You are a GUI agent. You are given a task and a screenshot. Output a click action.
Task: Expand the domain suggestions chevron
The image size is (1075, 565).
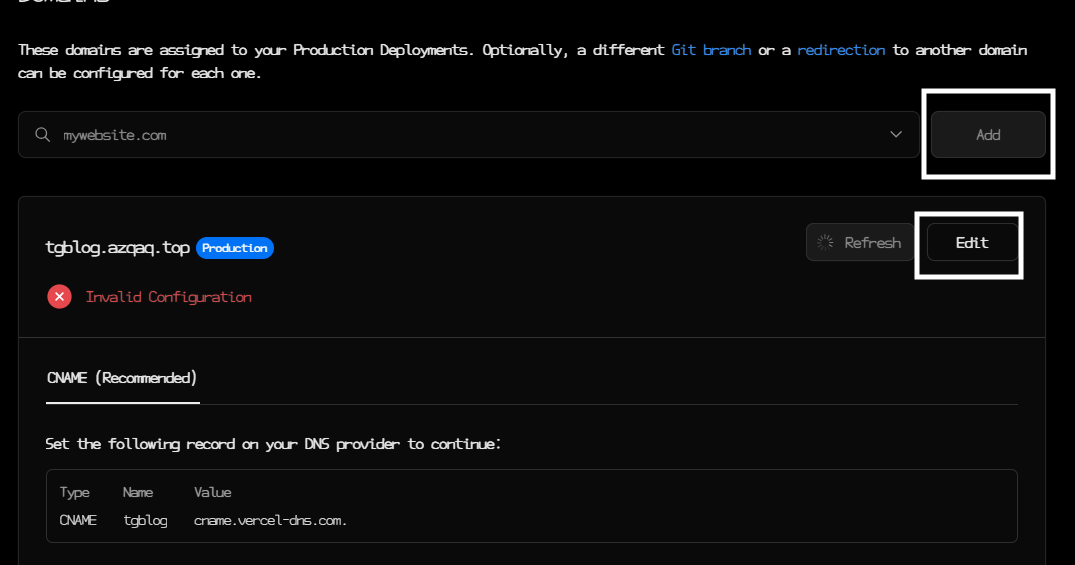click(x=896, y=135)
